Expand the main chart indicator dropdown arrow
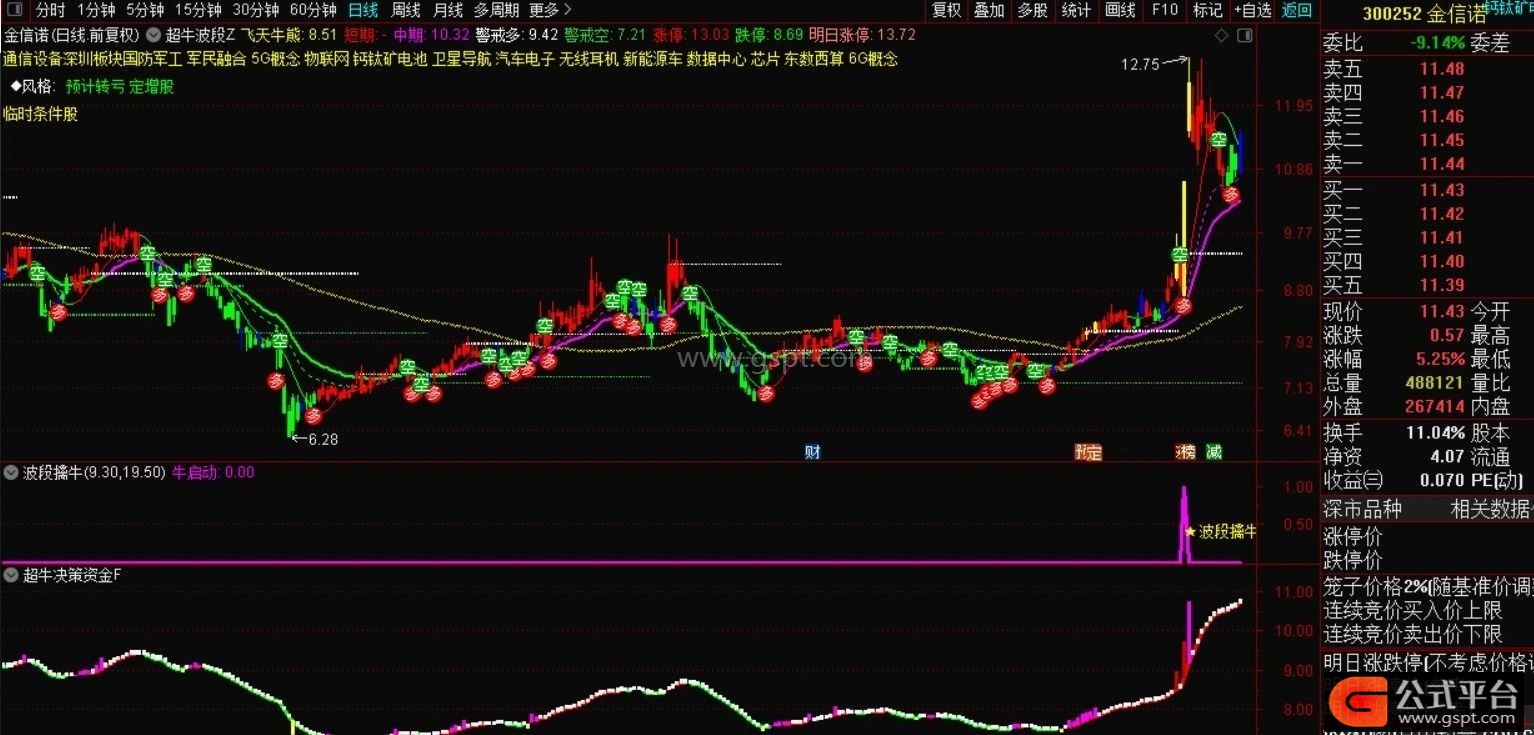 click(x=154, y=34)
